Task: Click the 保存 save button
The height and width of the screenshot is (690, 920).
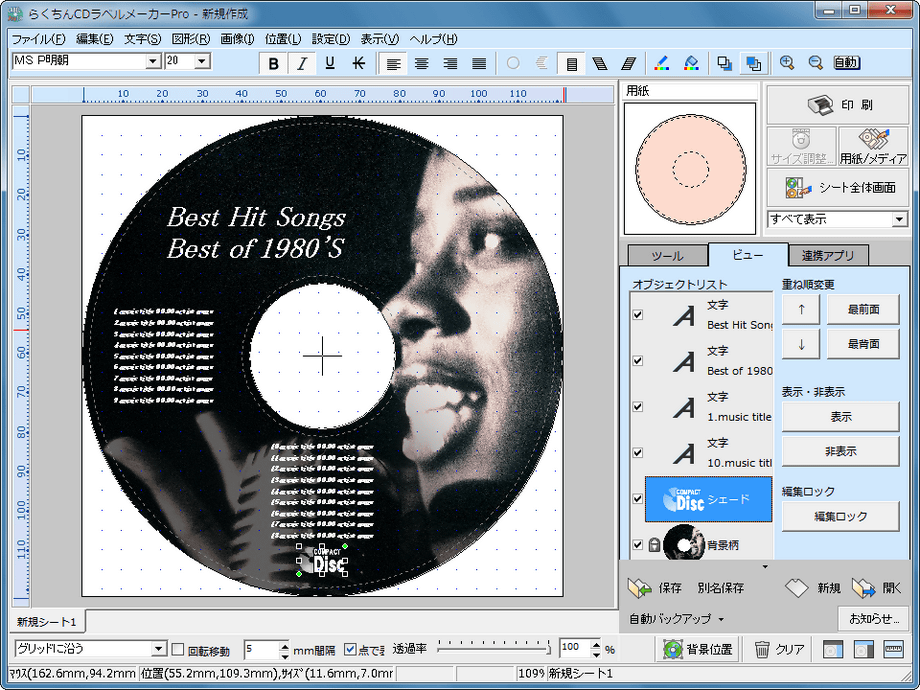Action: [655, 588]
